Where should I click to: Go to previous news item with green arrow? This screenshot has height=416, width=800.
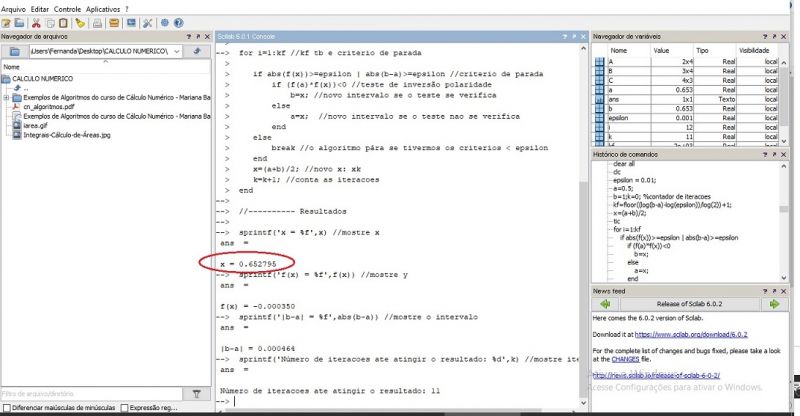[604, 303]
